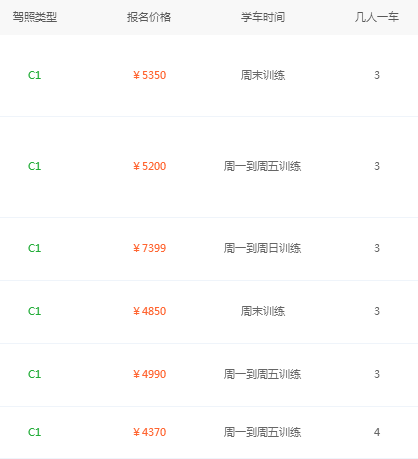The image size is (418, 459).
Task: Click the 学车时间 column header
Action: (x=263, y=17)
